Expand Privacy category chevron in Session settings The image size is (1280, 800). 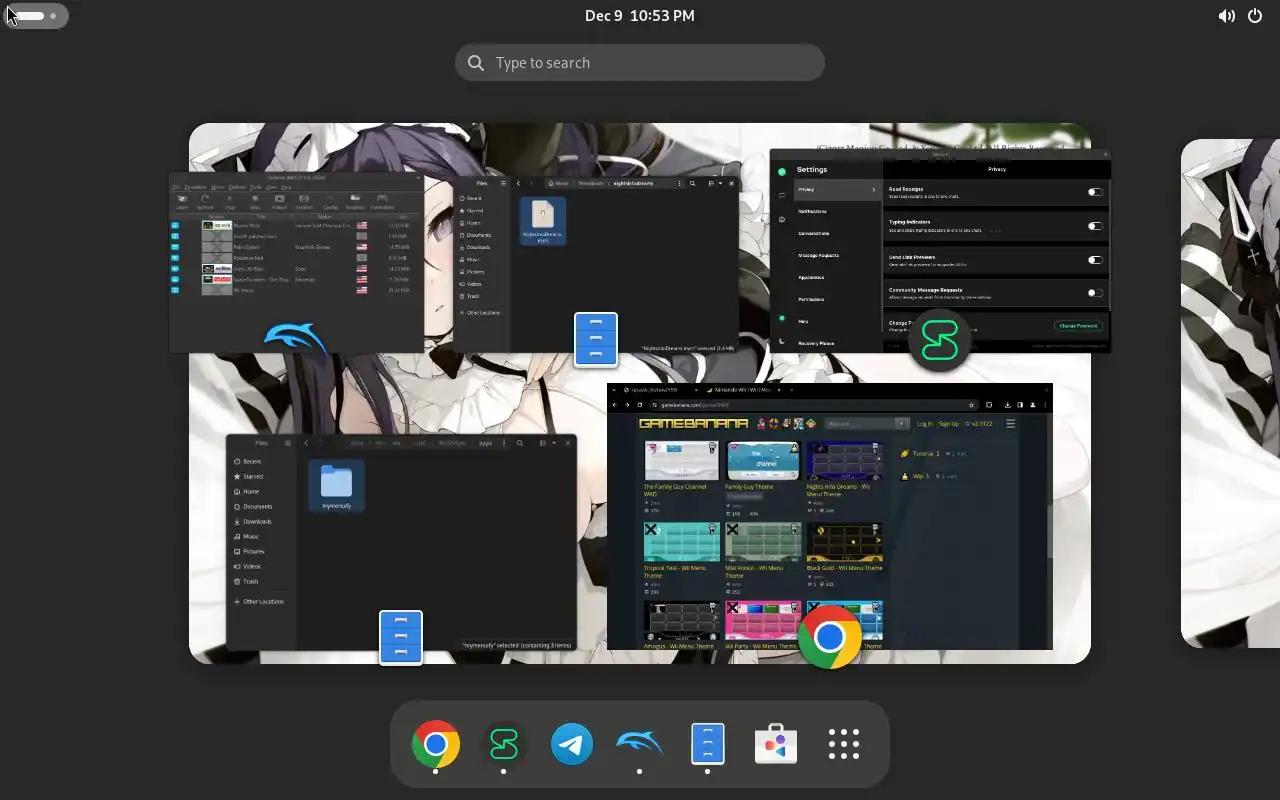click(873, 189)
